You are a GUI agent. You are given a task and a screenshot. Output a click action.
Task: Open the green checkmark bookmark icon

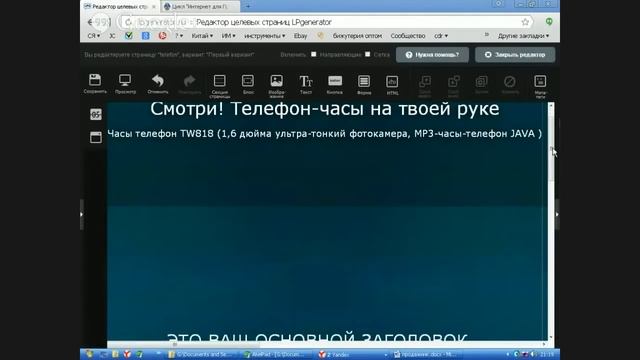tap(129, 36)
